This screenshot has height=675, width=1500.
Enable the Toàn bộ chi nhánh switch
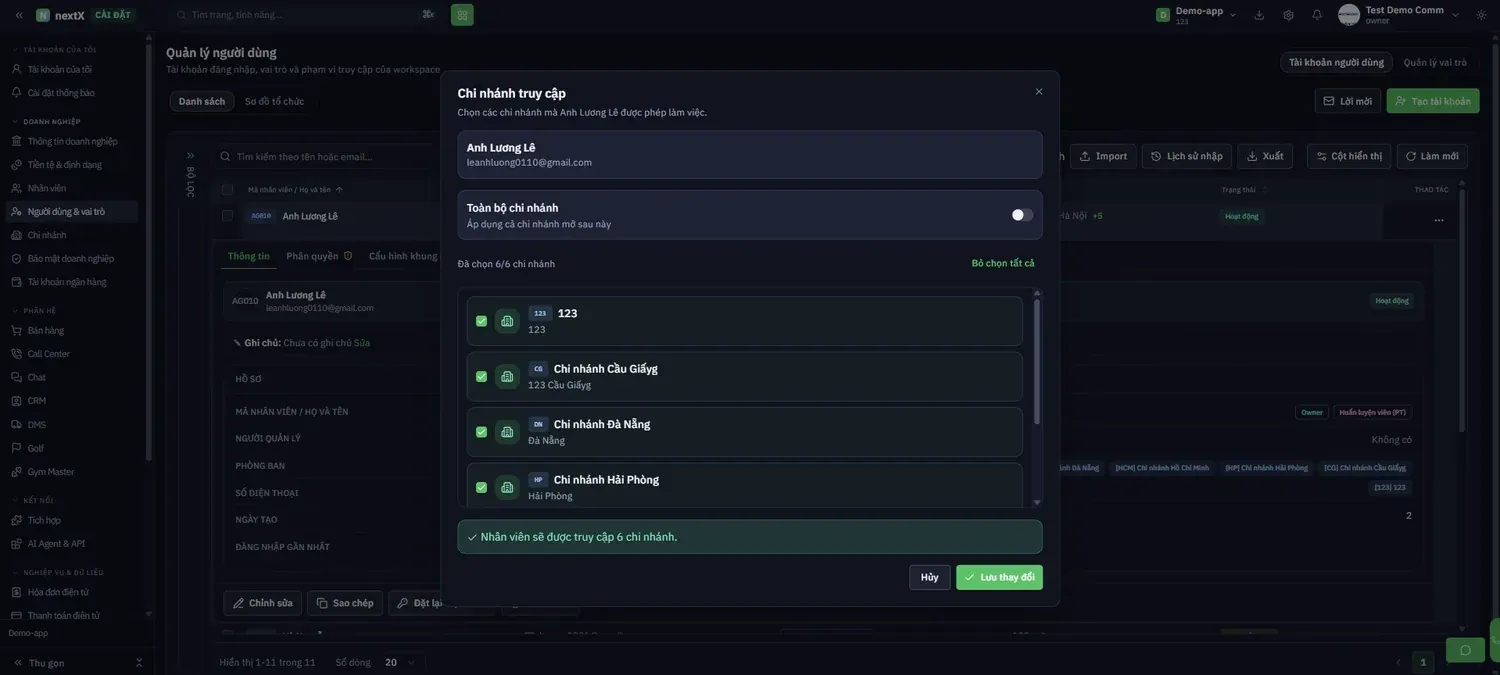1022,215
